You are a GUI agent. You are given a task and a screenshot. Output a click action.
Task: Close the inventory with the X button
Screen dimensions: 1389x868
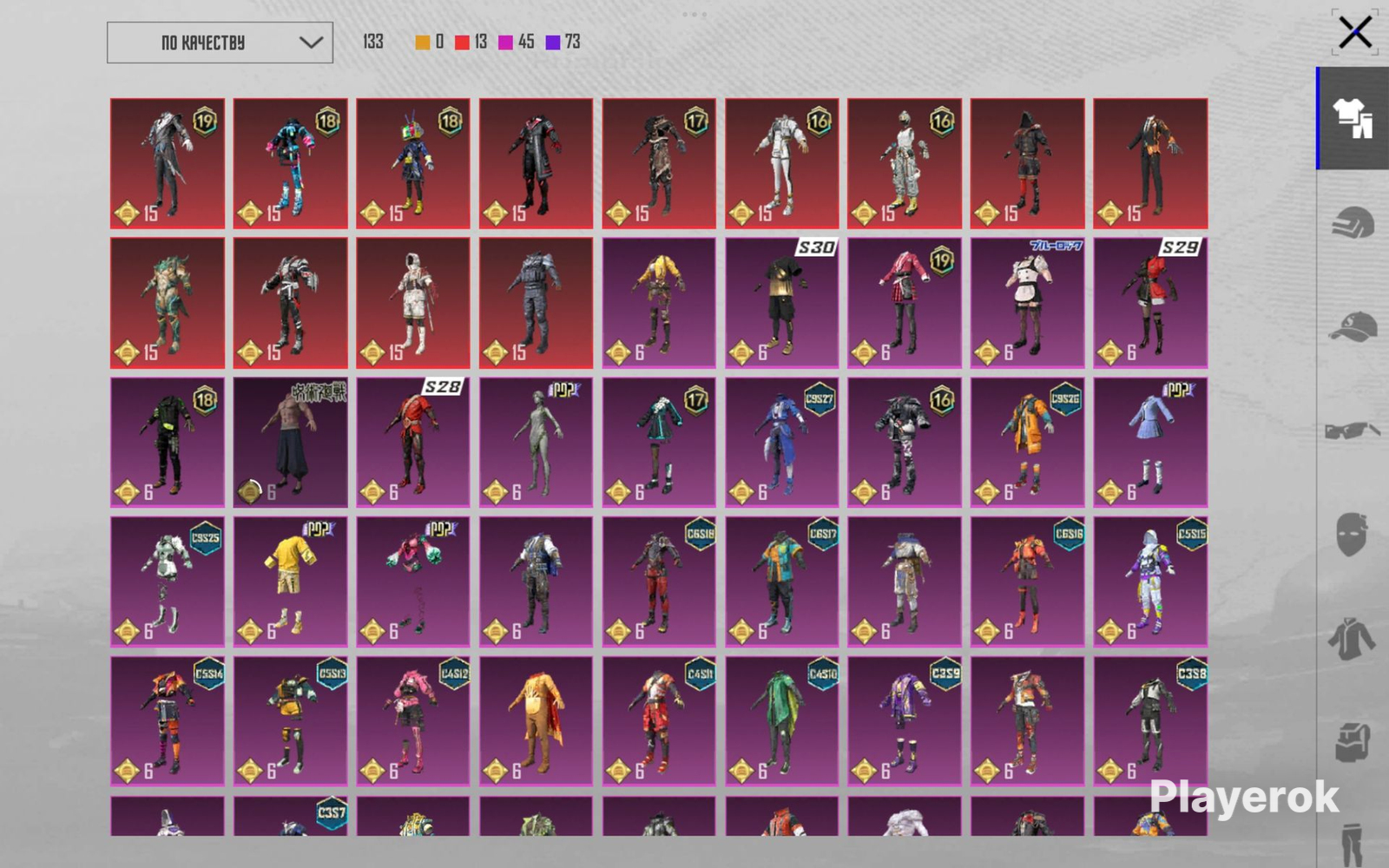(x=1354, y=33)
